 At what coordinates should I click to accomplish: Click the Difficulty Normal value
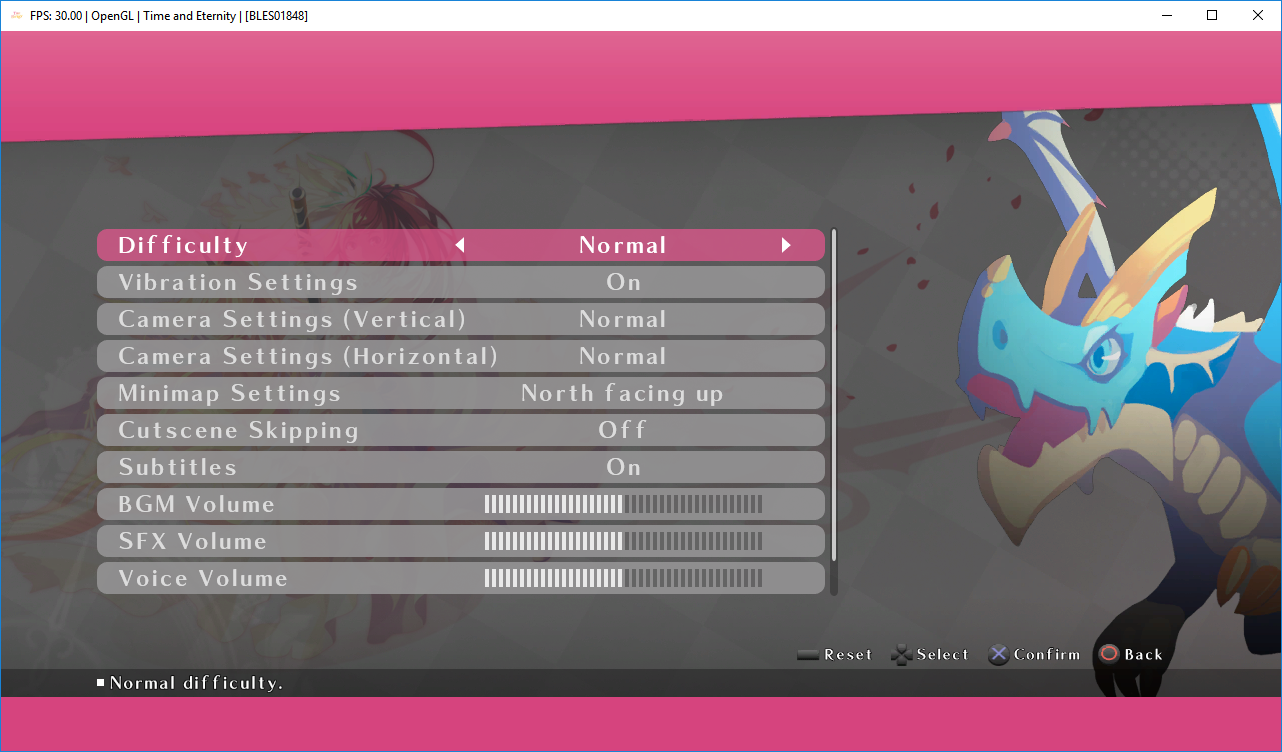tap(623, 245)
